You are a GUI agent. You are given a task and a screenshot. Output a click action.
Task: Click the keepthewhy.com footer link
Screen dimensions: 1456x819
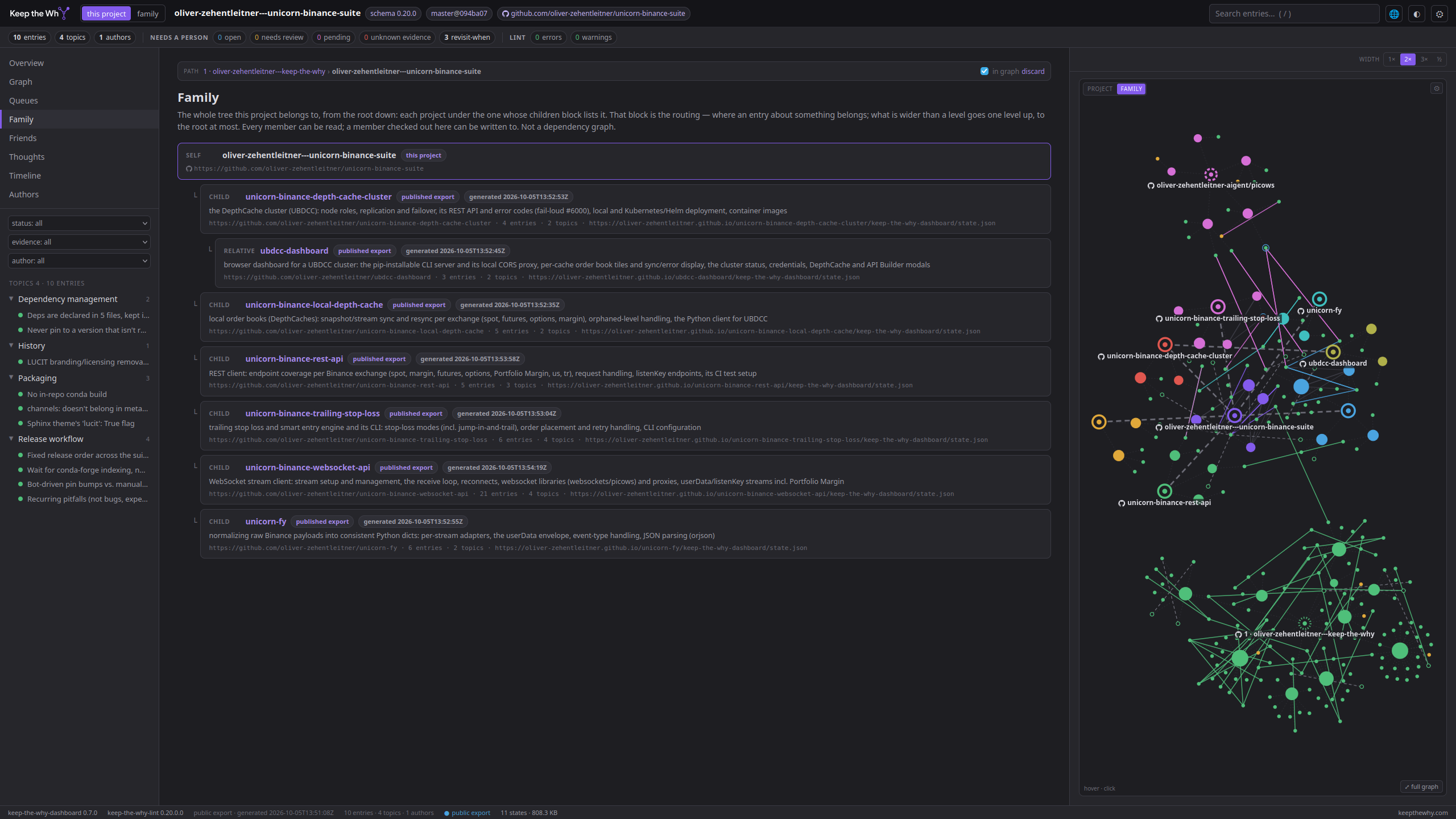1423,813
